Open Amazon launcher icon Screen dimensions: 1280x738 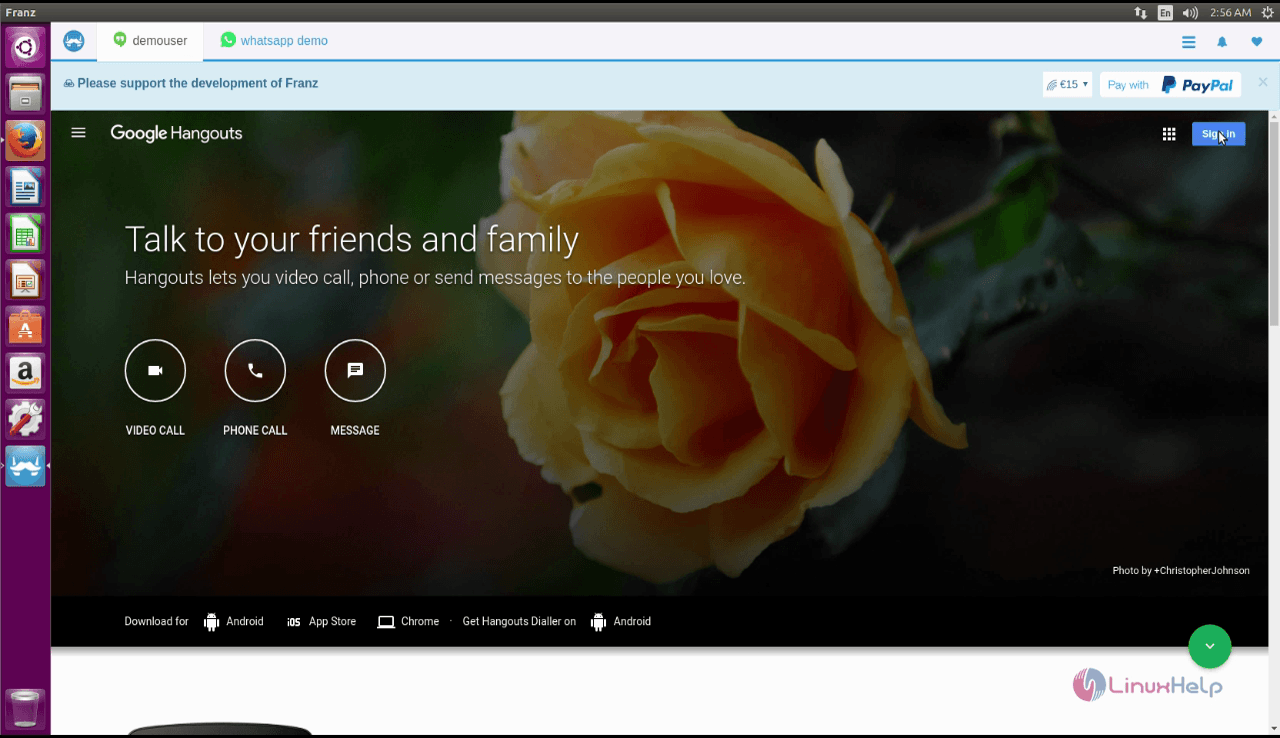coord(25,373)
